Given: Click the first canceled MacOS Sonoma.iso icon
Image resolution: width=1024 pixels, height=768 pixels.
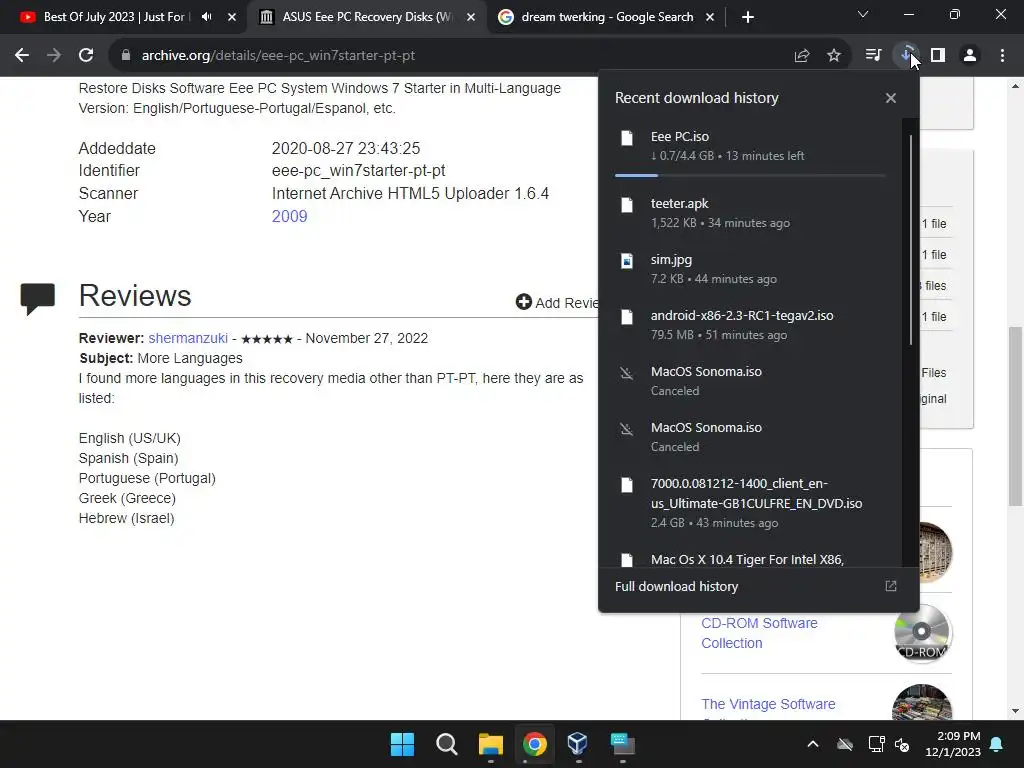Looking at the screenshot, I should coord(627,374).
